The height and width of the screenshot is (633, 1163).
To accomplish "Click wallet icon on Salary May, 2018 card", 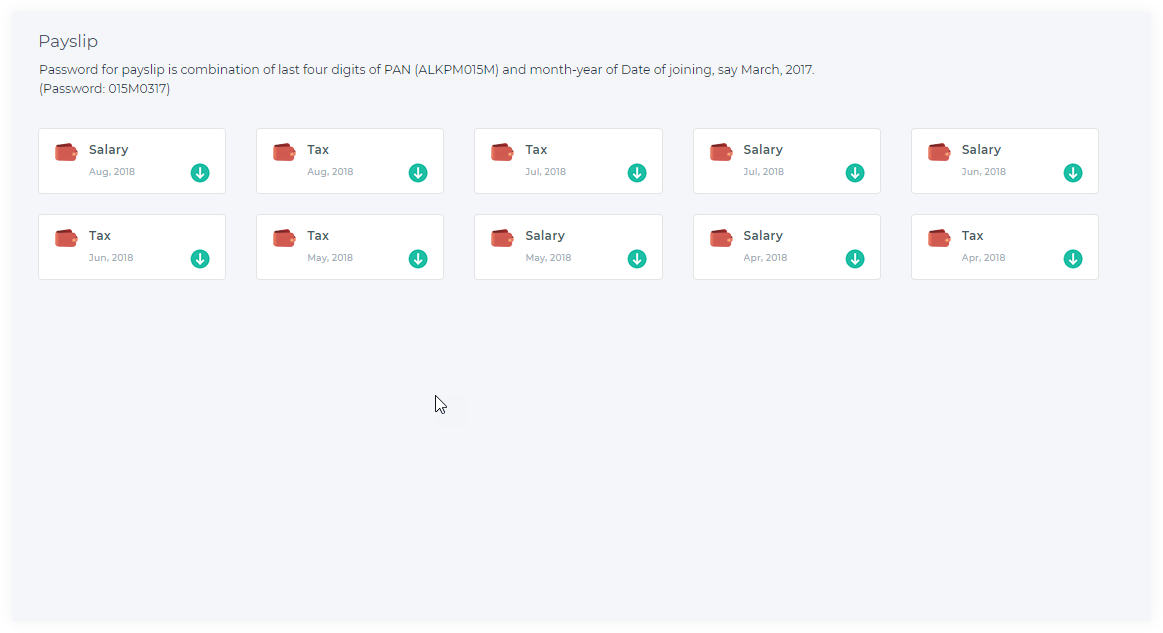I will pos(502,238).
